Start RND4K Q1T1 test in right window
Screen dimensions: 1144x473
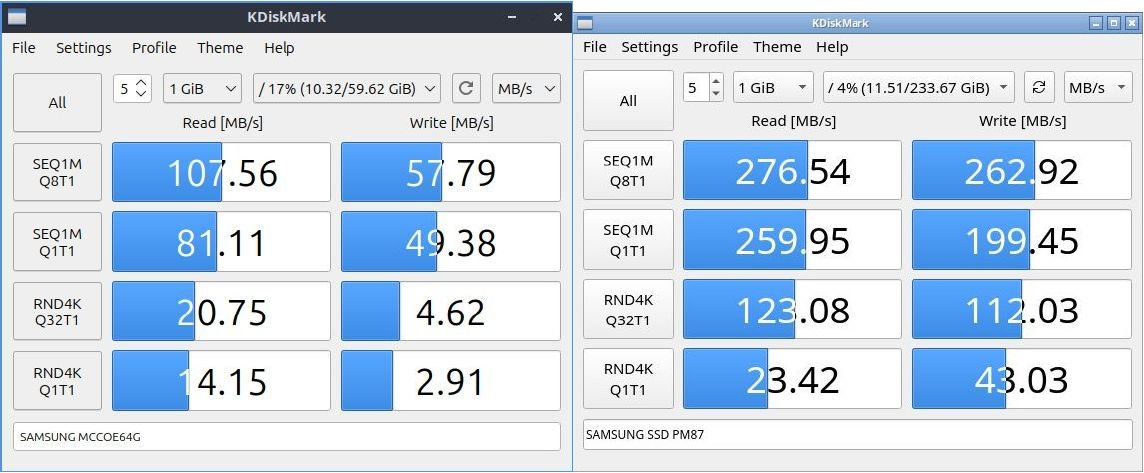(x=628, y=379)
